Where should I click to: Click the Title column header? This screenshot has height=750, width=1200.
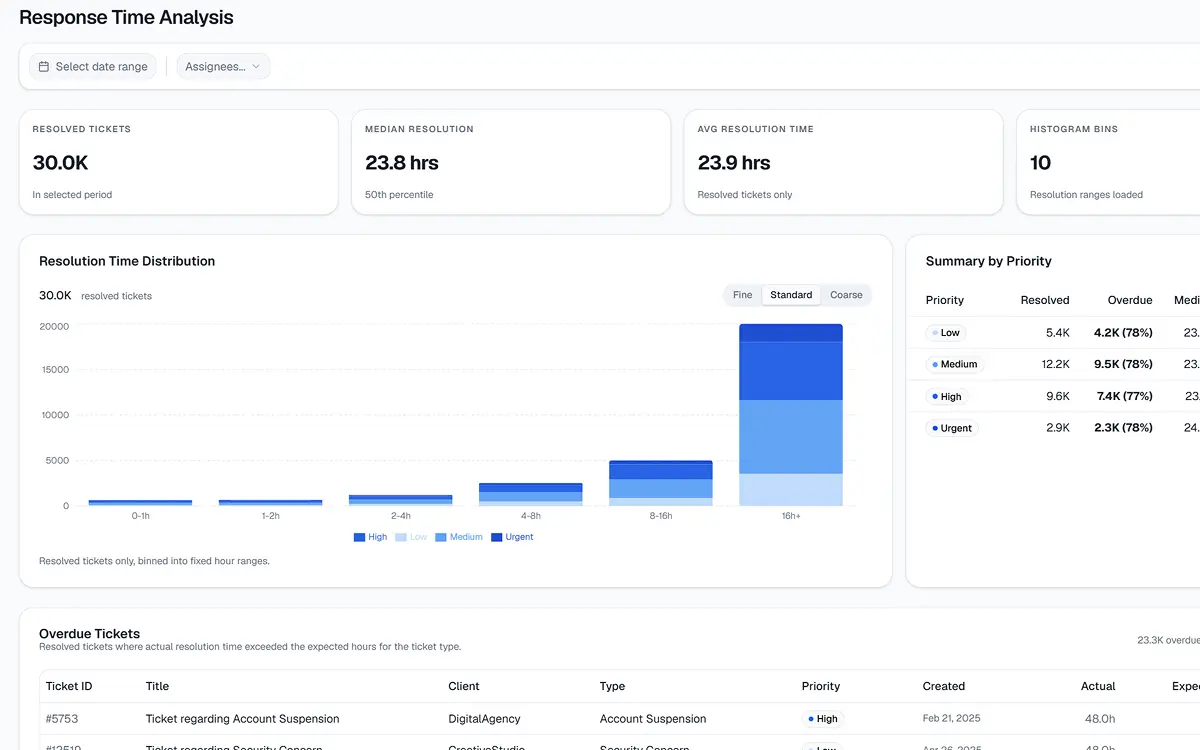pyautogui.click(x=157, y=686)
